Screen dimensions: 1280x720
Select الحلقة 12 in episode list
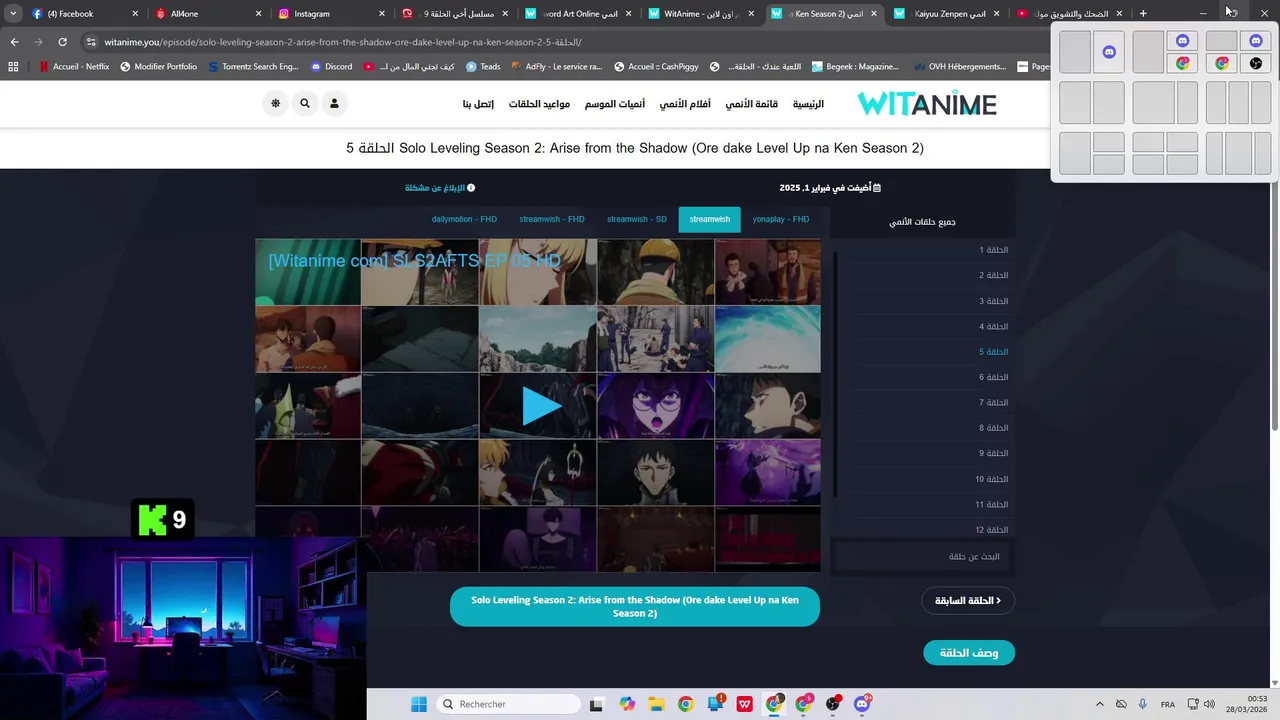(x=992, y=530)
